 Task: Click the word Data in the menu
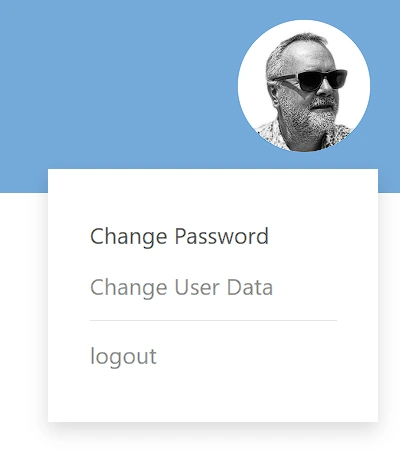(x=250, y=287)
